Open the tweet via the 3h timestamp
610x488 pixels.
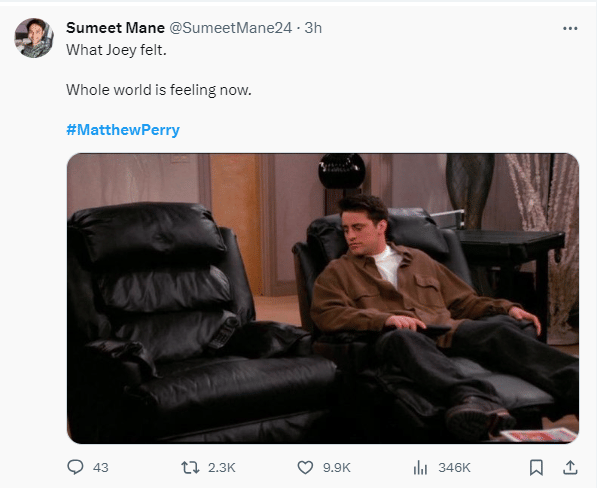313,28
